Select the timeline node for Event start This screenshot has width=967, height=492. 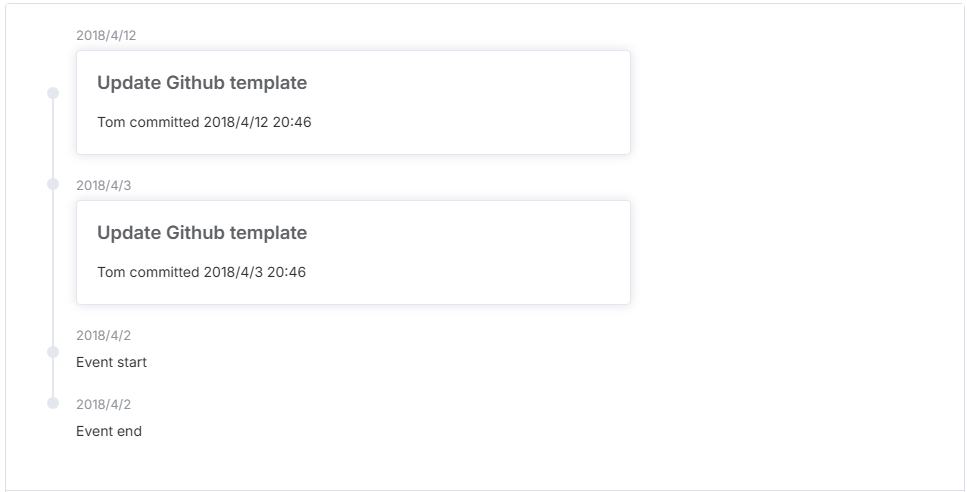point(53,351)
